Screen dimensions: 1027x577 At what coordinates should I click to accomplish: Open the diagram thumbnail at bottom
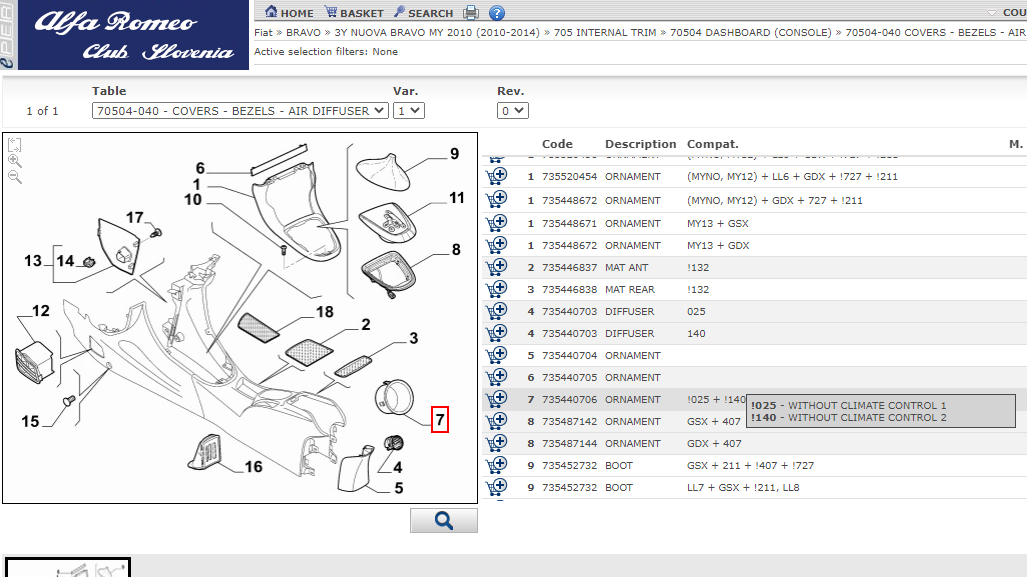click(x=68, y=567)
